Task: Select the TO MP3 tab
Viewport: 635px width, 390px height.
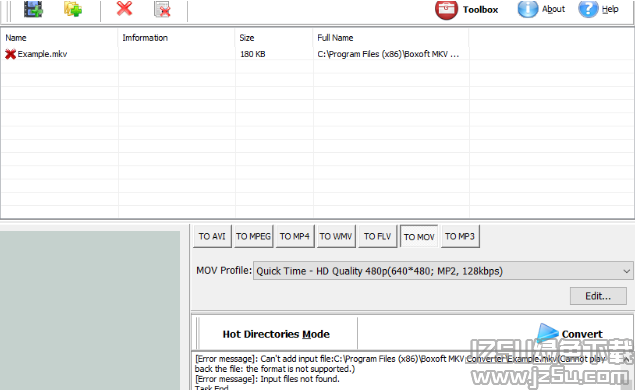Action: (x=460, y=237)
